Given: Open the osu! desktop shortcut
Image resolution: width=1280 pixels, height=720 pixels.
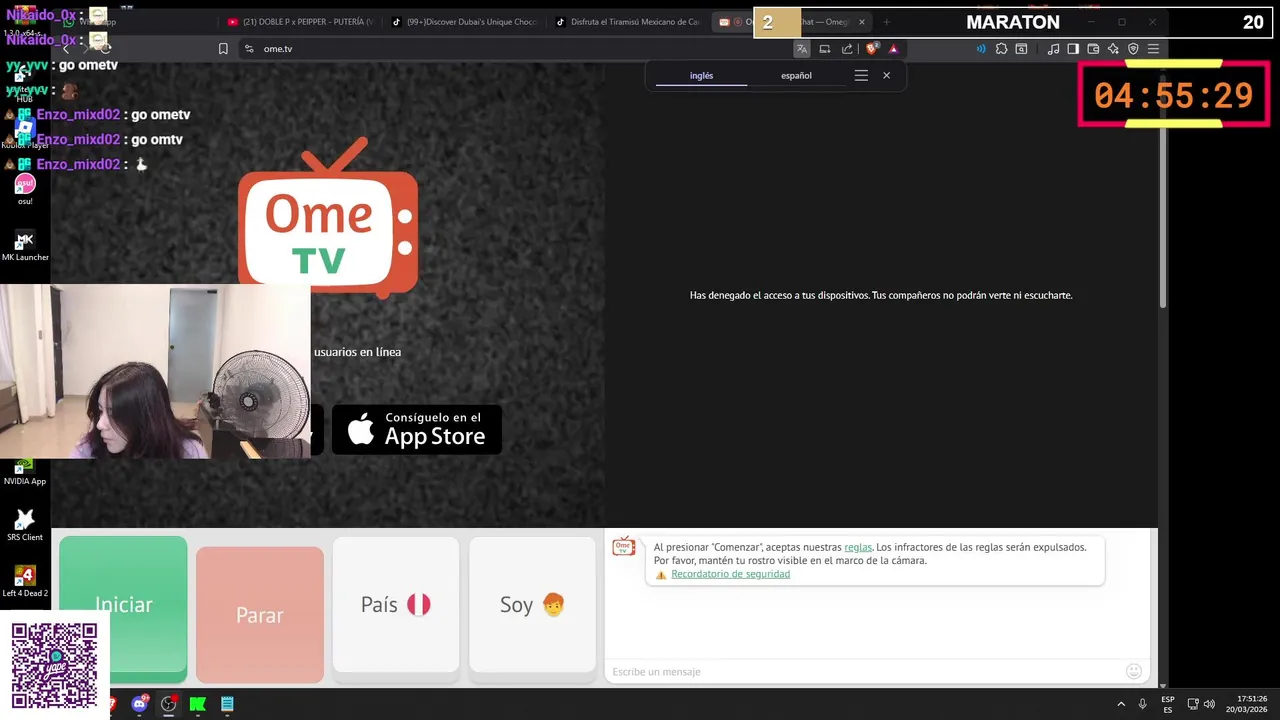Looking at the screenshot, I should (x=25, y=189).
